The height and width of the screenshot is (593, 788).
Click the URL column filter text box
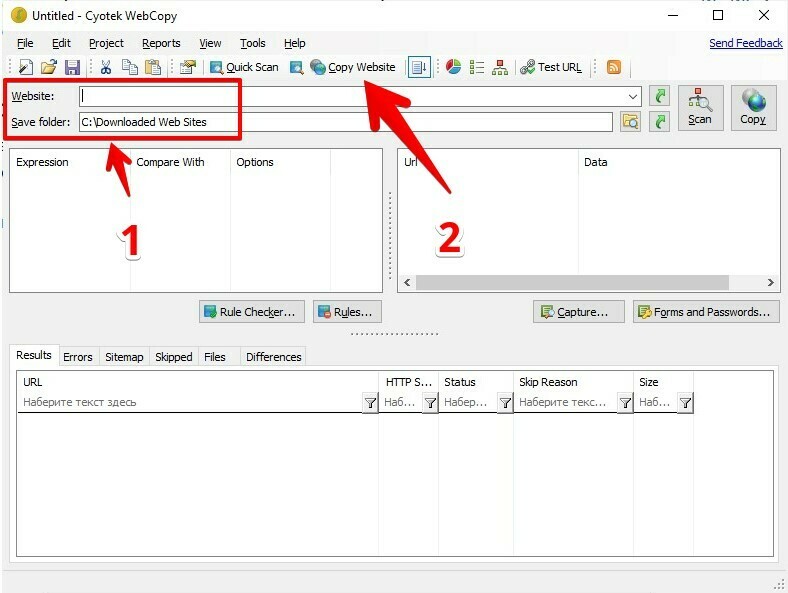[x=190, y=403]
